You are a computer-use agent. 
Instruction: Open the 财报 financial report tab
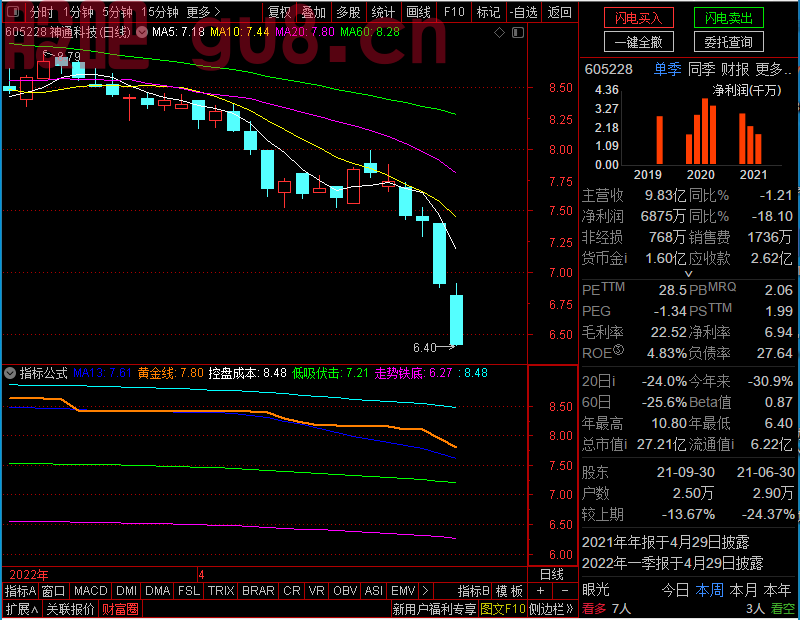(735, 69)
